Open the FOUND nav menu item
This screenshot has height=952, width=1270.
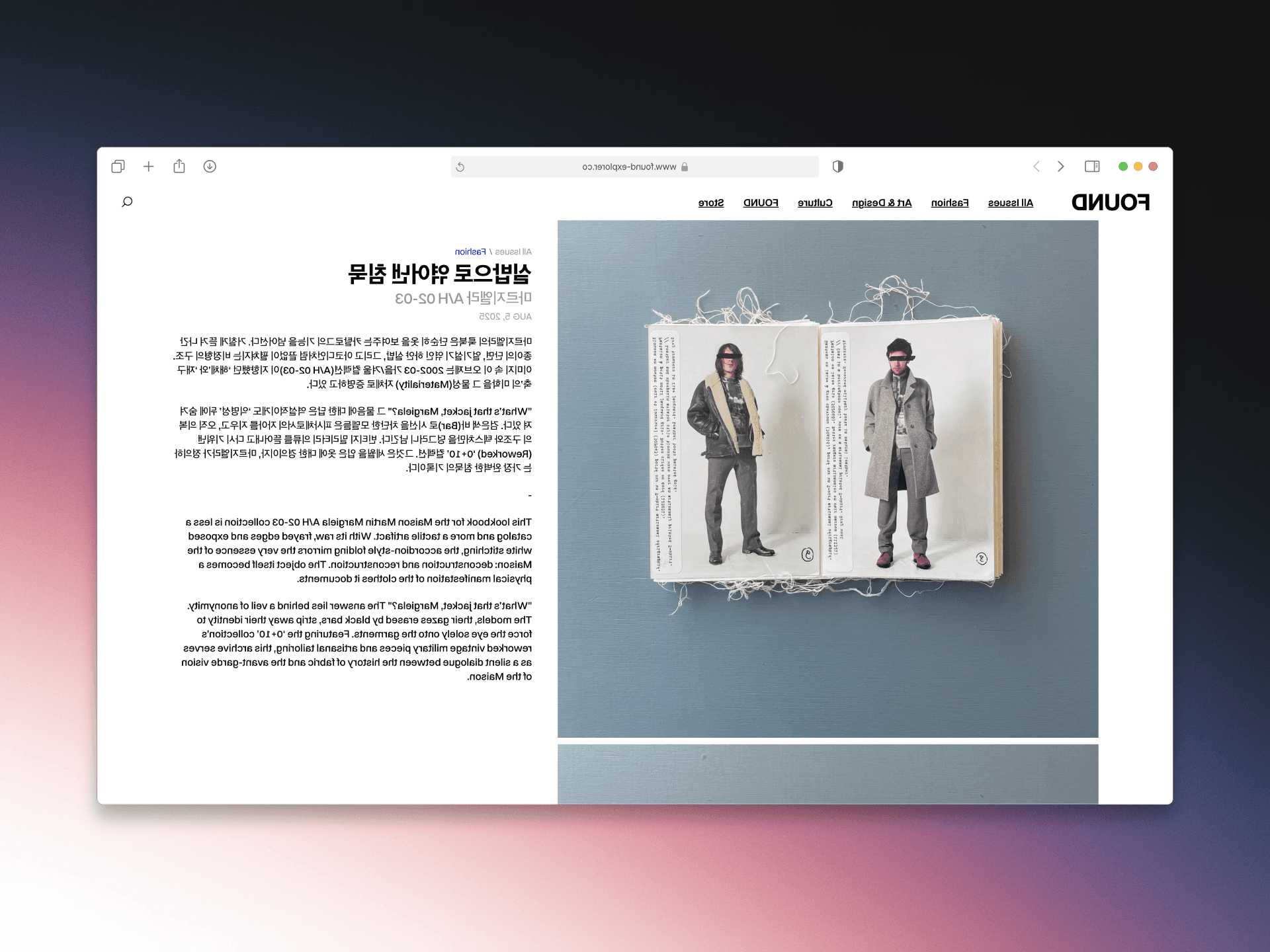click(761, 203)
